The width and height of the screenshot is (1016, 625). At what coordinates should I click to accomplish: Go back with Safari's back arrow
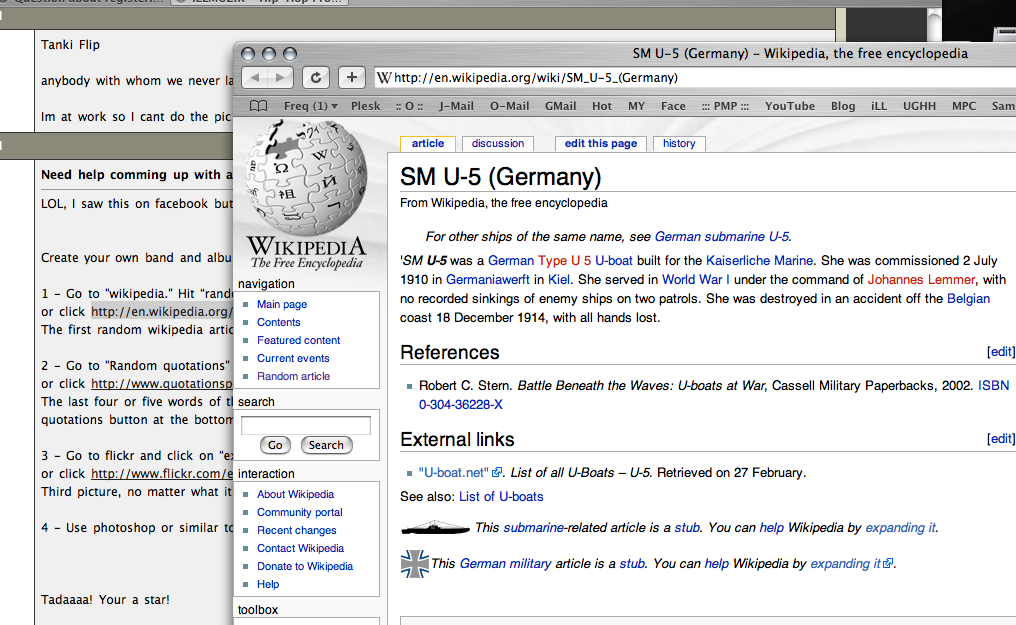pos(255,78)
